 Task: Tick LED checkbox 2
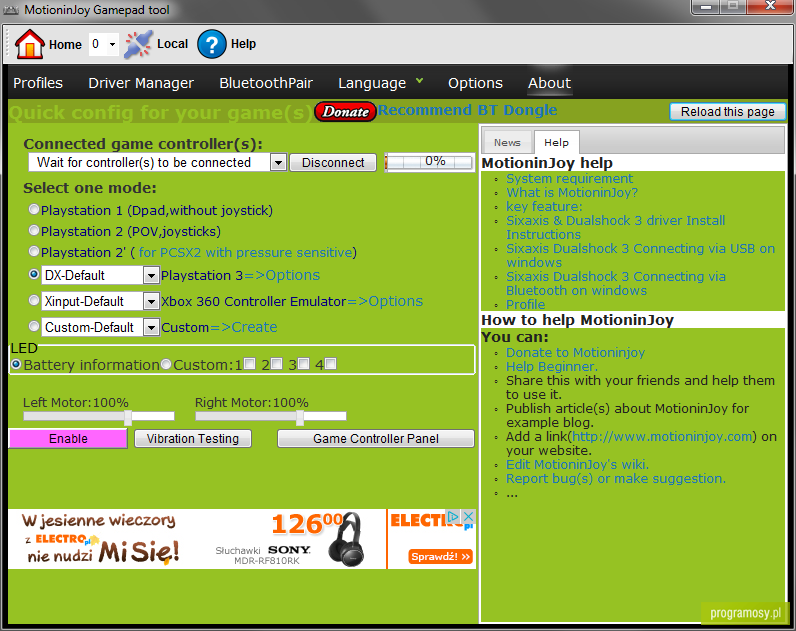click(277, 364)
